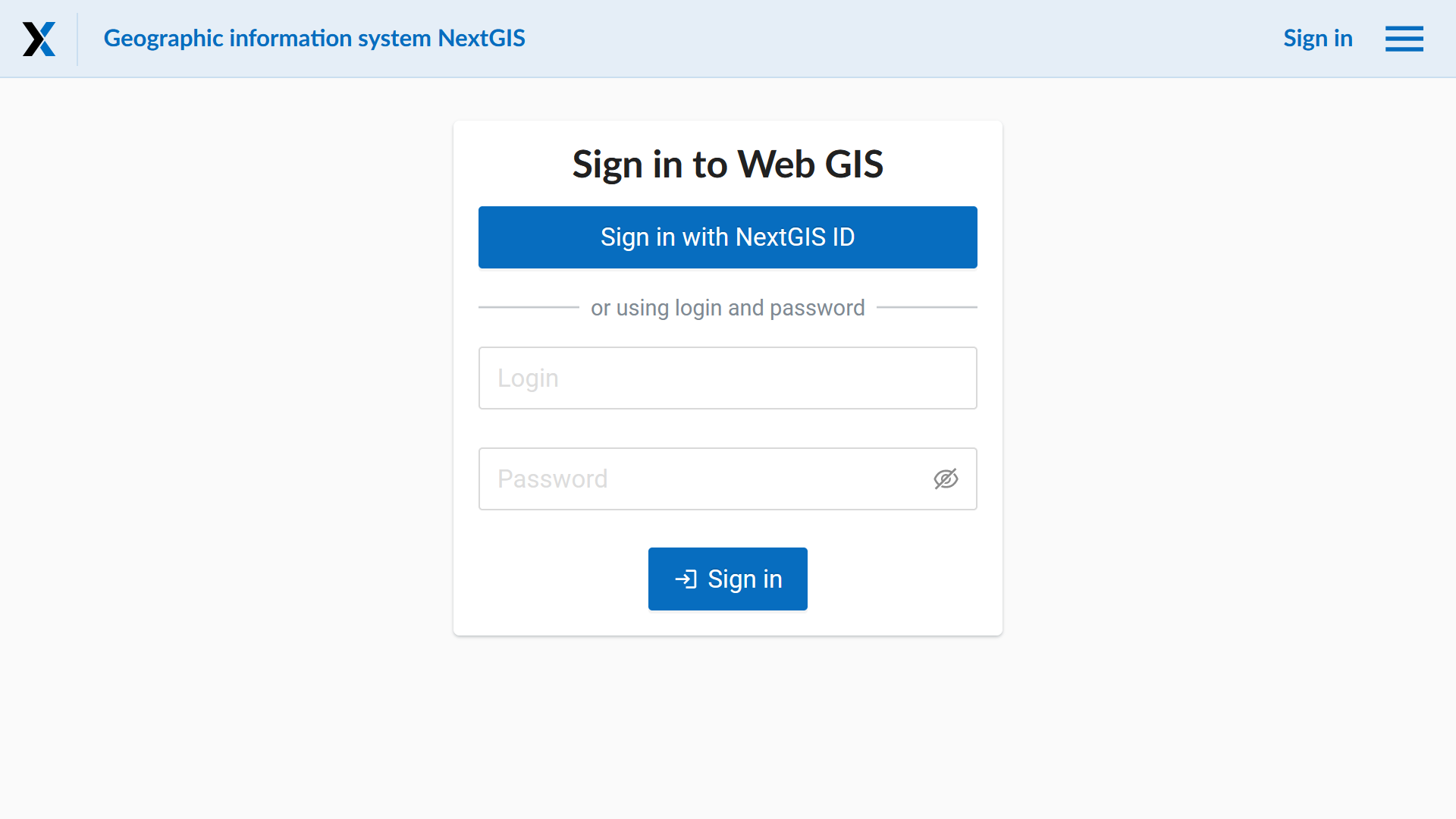Select the crossed-out eye in the Password field

pyautogui.click(x=946, y=479)
